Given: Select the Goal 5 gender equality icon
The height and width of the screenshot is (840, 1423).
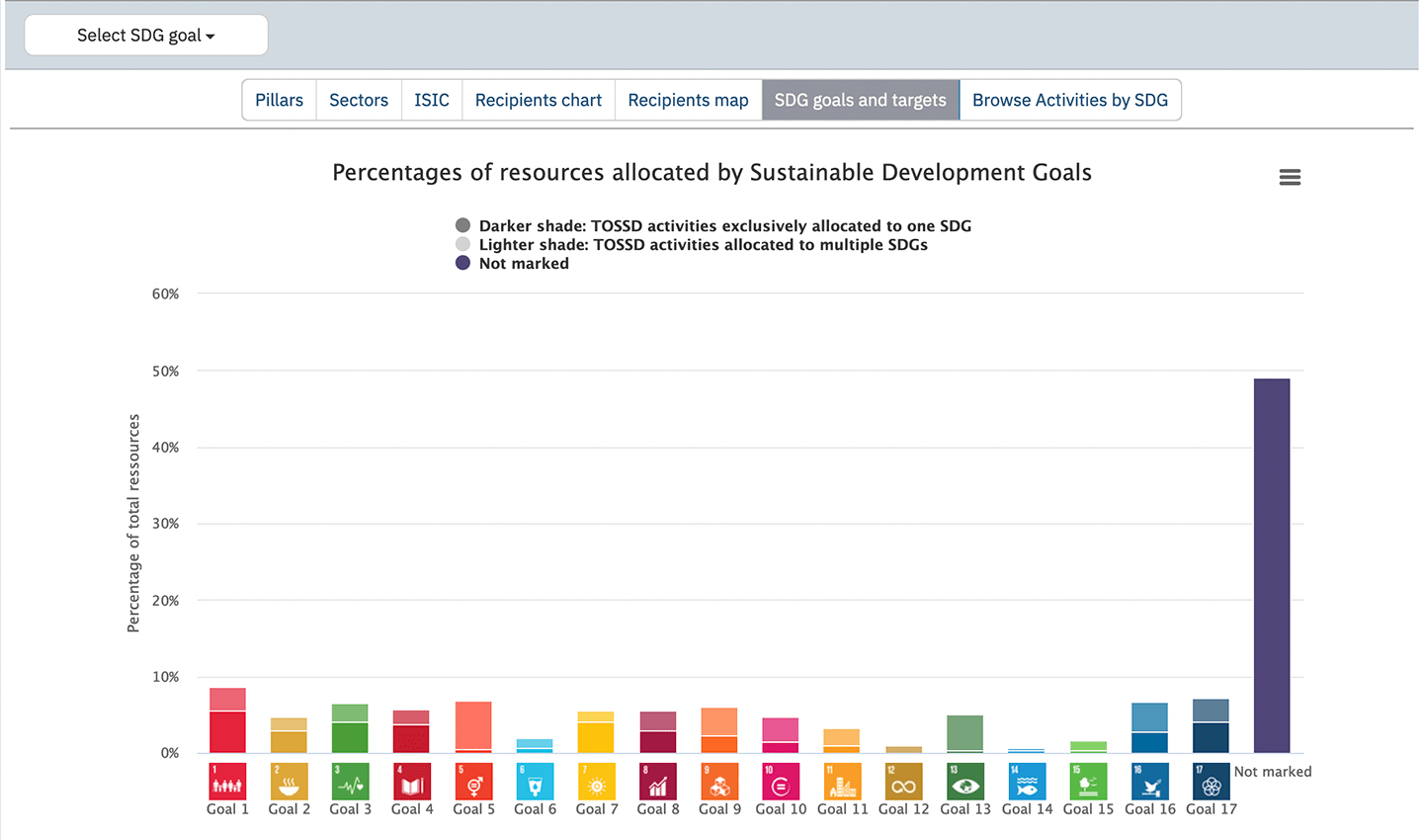Looking at the screenshot, I should click(x=473, y=781).
